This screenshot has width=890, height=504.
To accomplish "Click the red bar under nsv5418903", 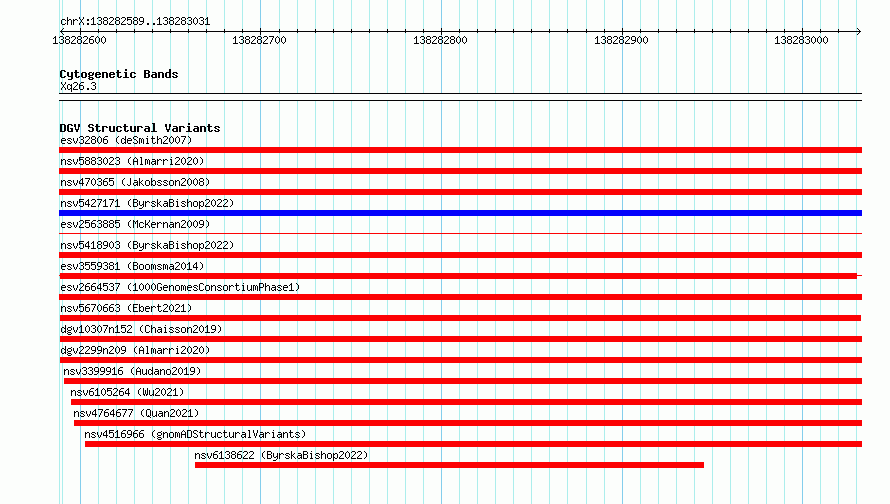I will pyautogui.click(x=460, y=255).
